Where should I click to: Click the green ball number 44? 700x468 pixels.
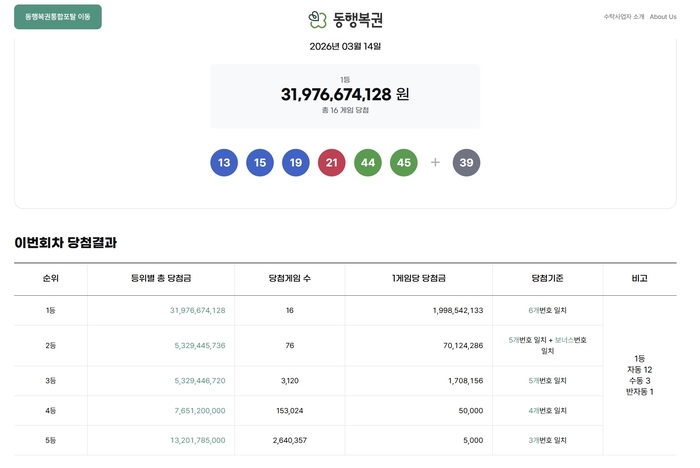click(x=368, y=163)
